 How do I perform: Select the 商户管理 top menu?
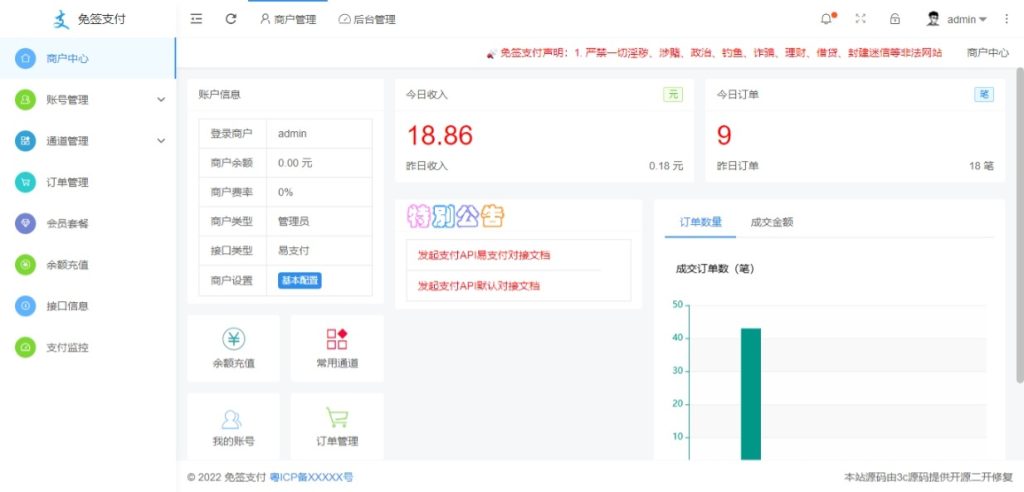(288, 19)
